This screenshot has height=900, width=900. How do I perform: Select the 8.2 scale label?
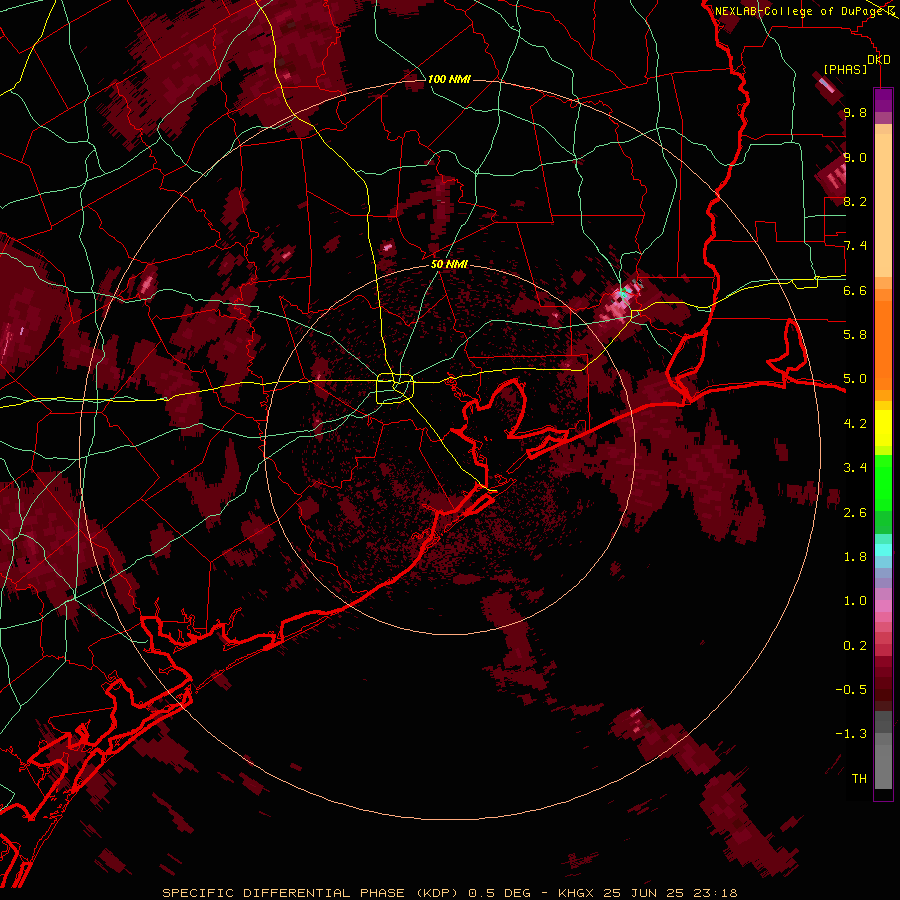(x=855, y=201)
